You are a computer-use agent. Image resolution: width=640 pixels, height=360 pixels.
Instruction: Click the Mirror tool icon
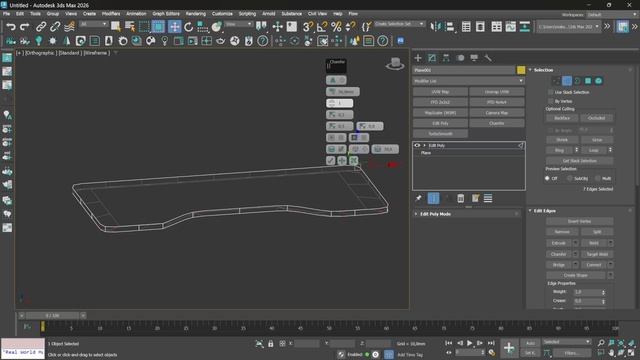point(436,27)
